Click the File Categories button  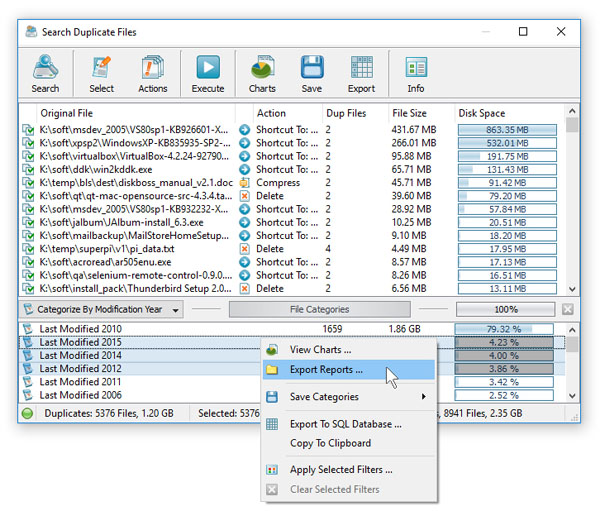(x=320, y=309)
